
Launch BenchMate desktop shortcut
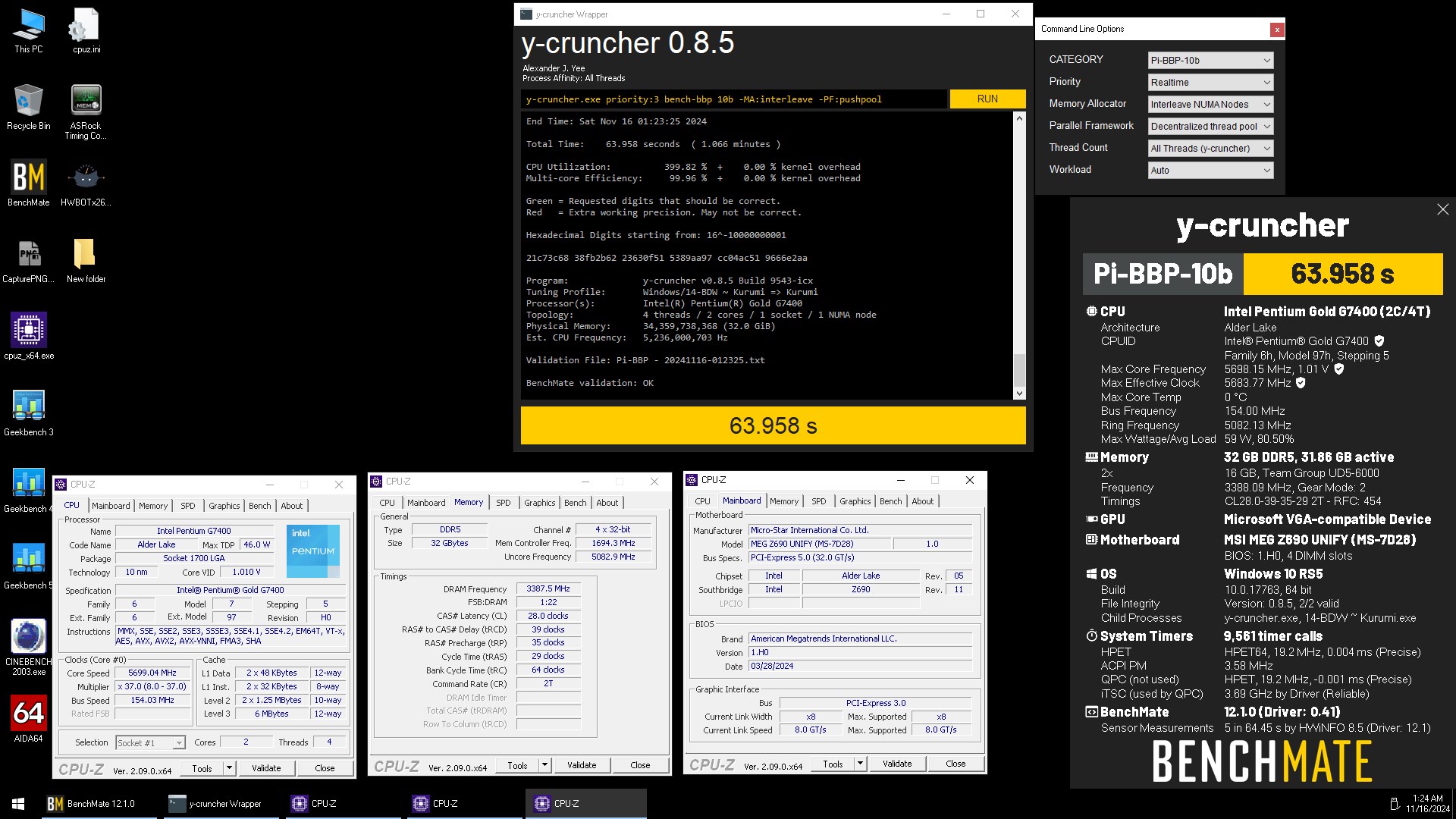[29, 183]
